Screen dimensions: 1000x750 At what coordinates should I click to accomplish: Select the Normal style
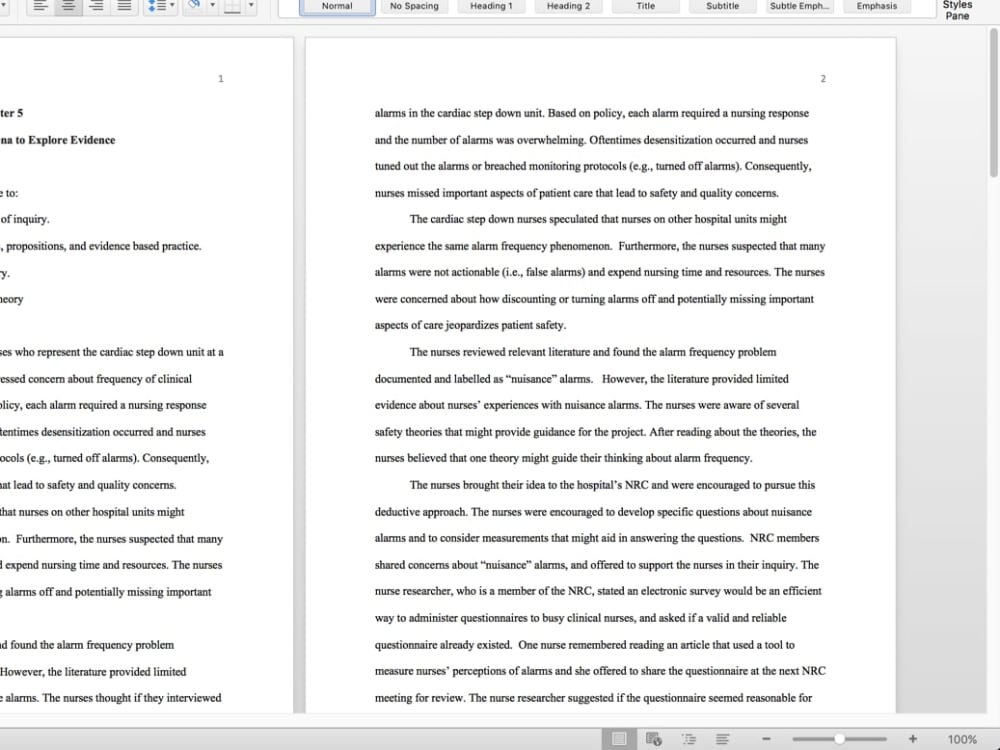coord(336,6)
